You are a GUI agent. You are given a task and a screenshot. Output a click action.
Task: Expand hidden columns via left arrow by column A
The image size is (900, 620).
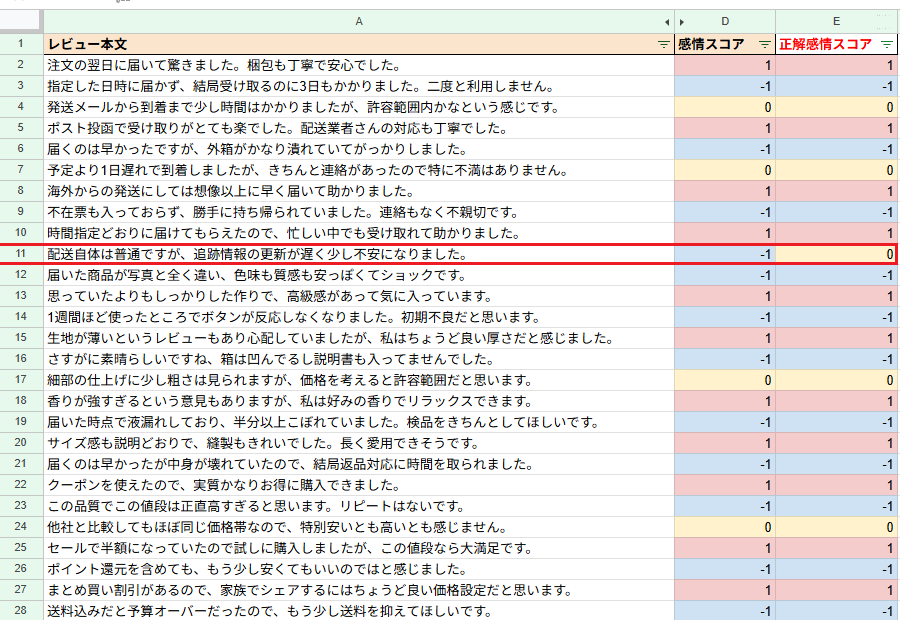tap(667, 22)
